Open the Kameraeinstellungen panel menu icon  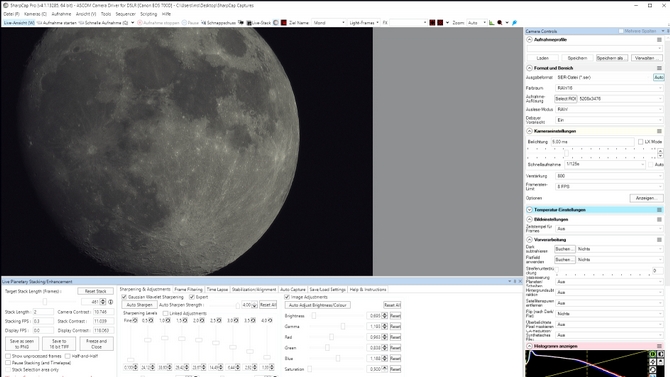coord(659,131)
